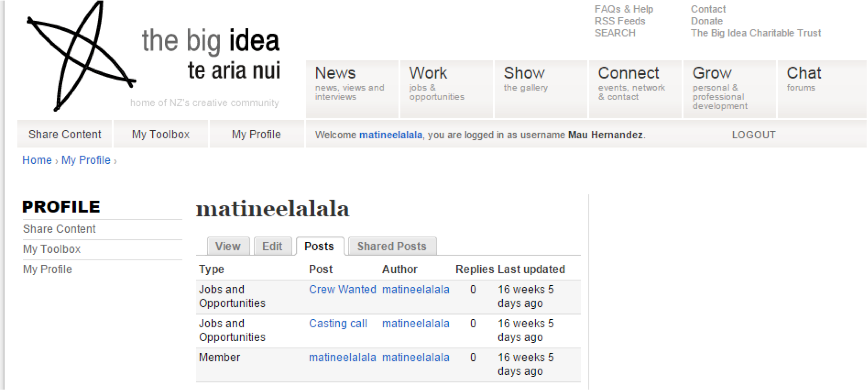867x390 pixels.
Task: Click Share Content in top bar
Action: pyautogui.click(x=65, y=134)
